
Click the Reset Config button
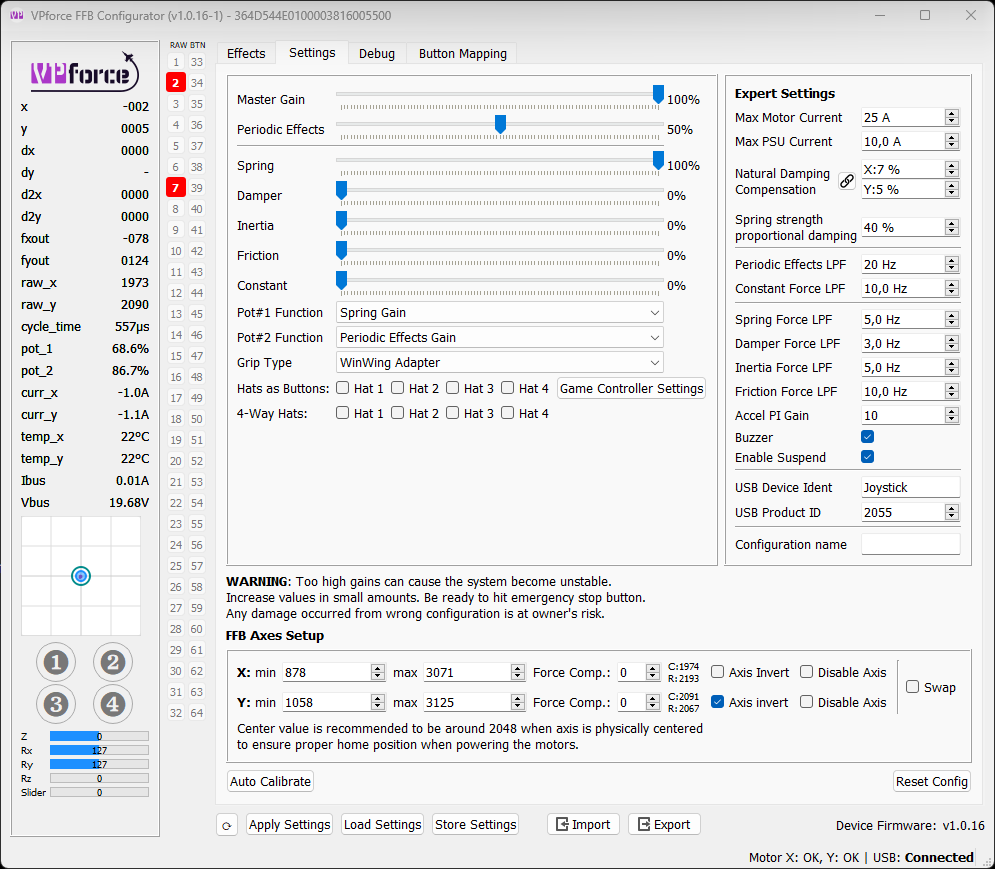(x=931, y=781)
